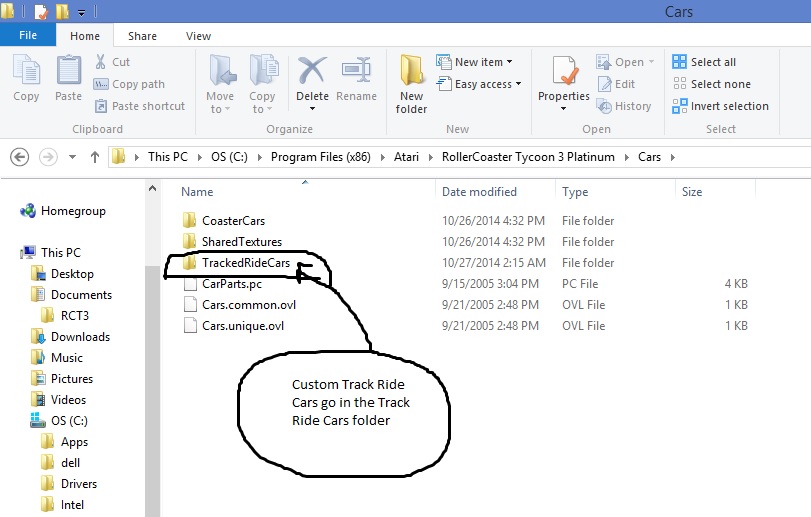
Task: Click the Rename icon
Action: tap(356, 70)
